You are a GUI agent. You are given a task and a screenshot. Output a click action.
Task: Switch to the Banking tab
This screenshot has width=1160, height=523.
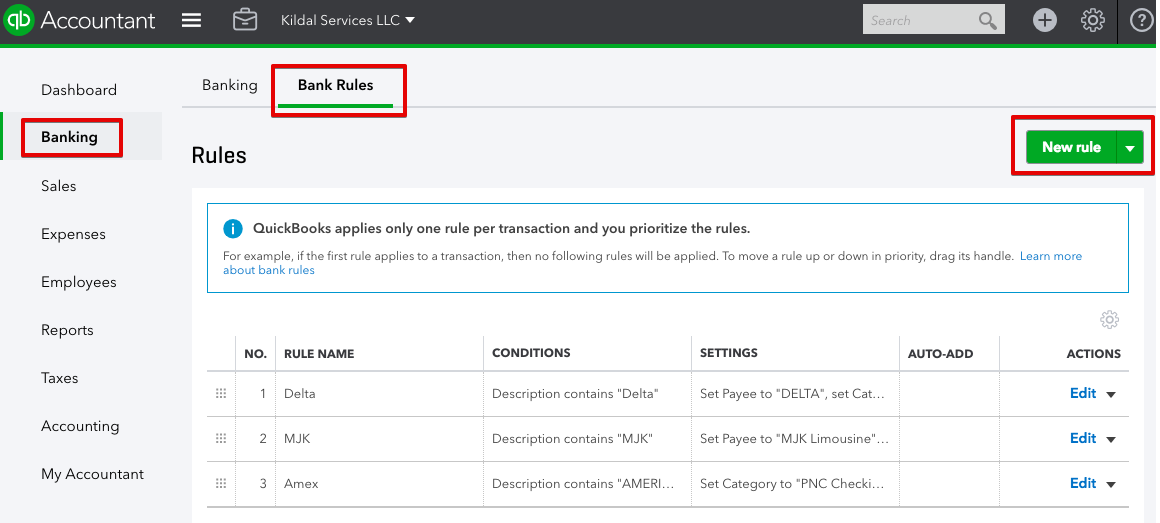(230, 85)
